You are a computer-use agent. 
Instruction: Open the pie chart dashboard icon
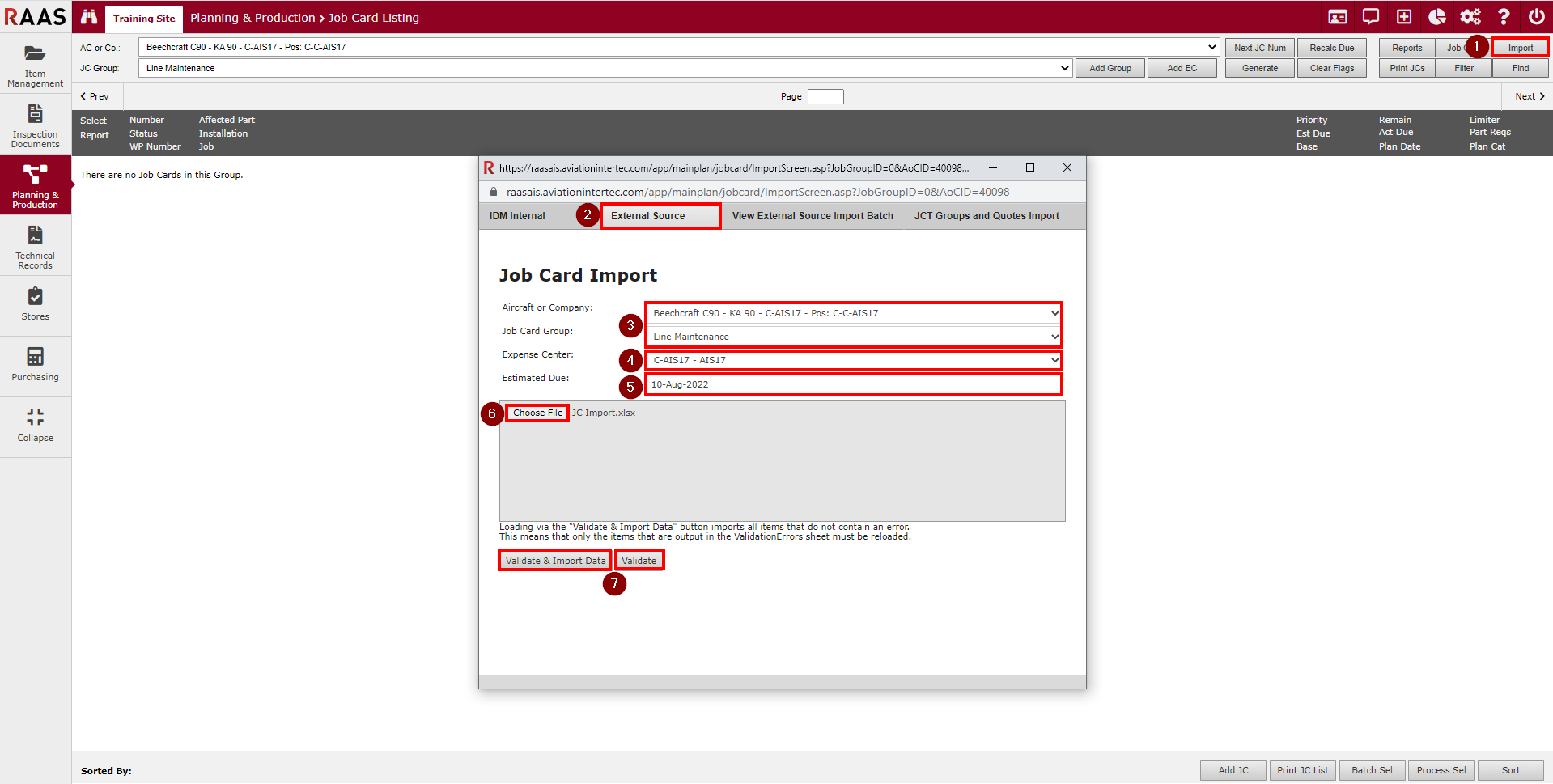point(1437,17)
